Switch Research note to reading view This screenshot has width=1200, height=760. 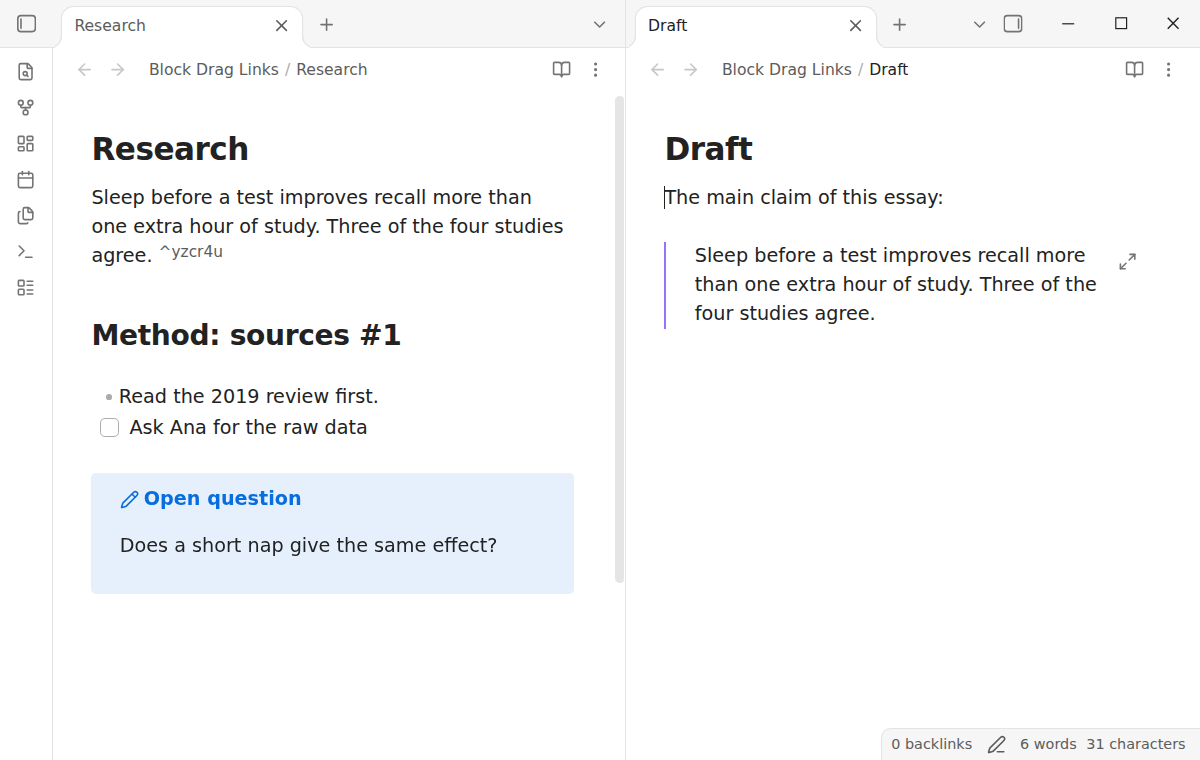click(562, 69)
